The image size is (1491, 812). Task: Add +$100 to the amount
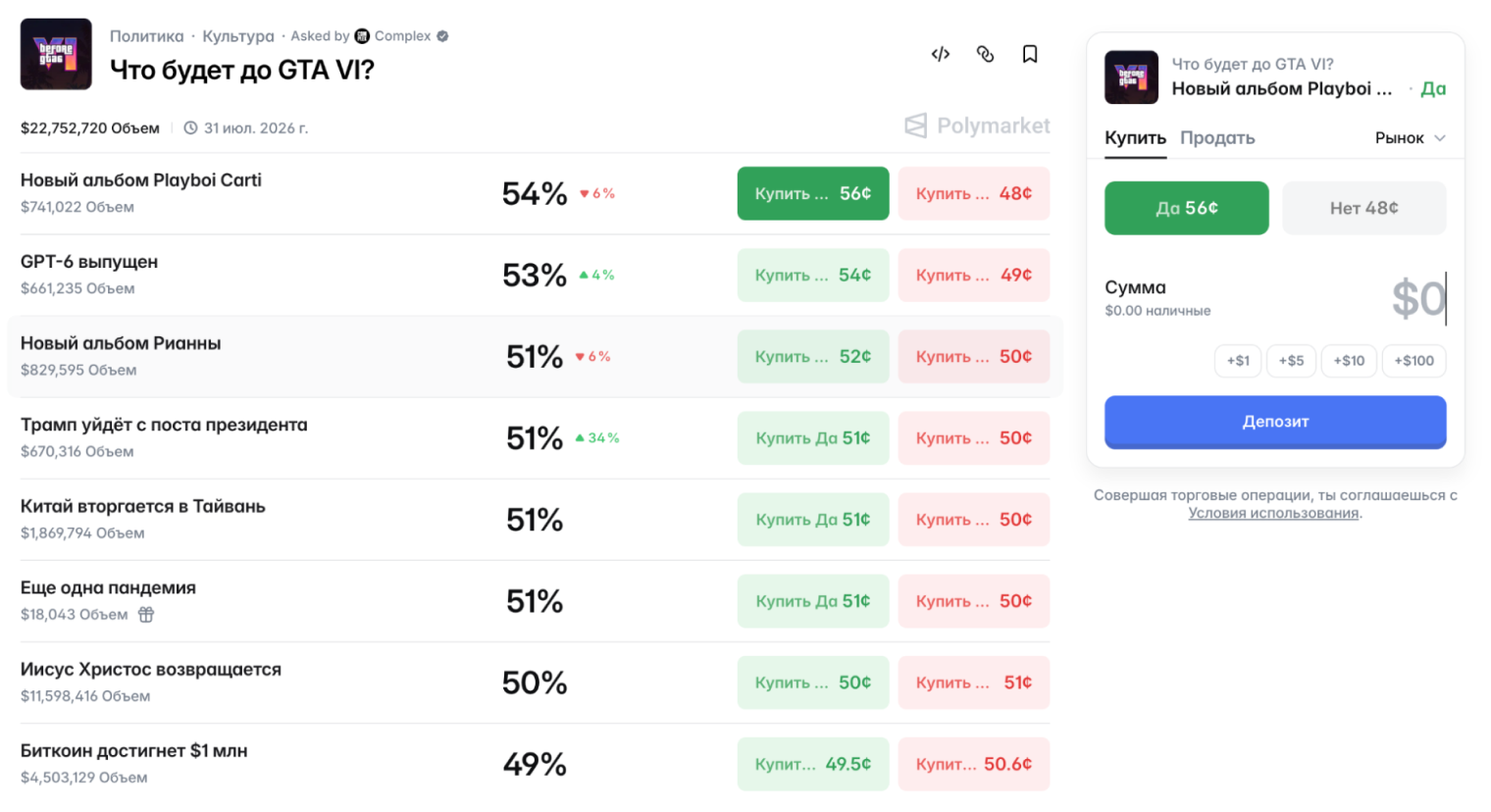tap(1414, 361)
